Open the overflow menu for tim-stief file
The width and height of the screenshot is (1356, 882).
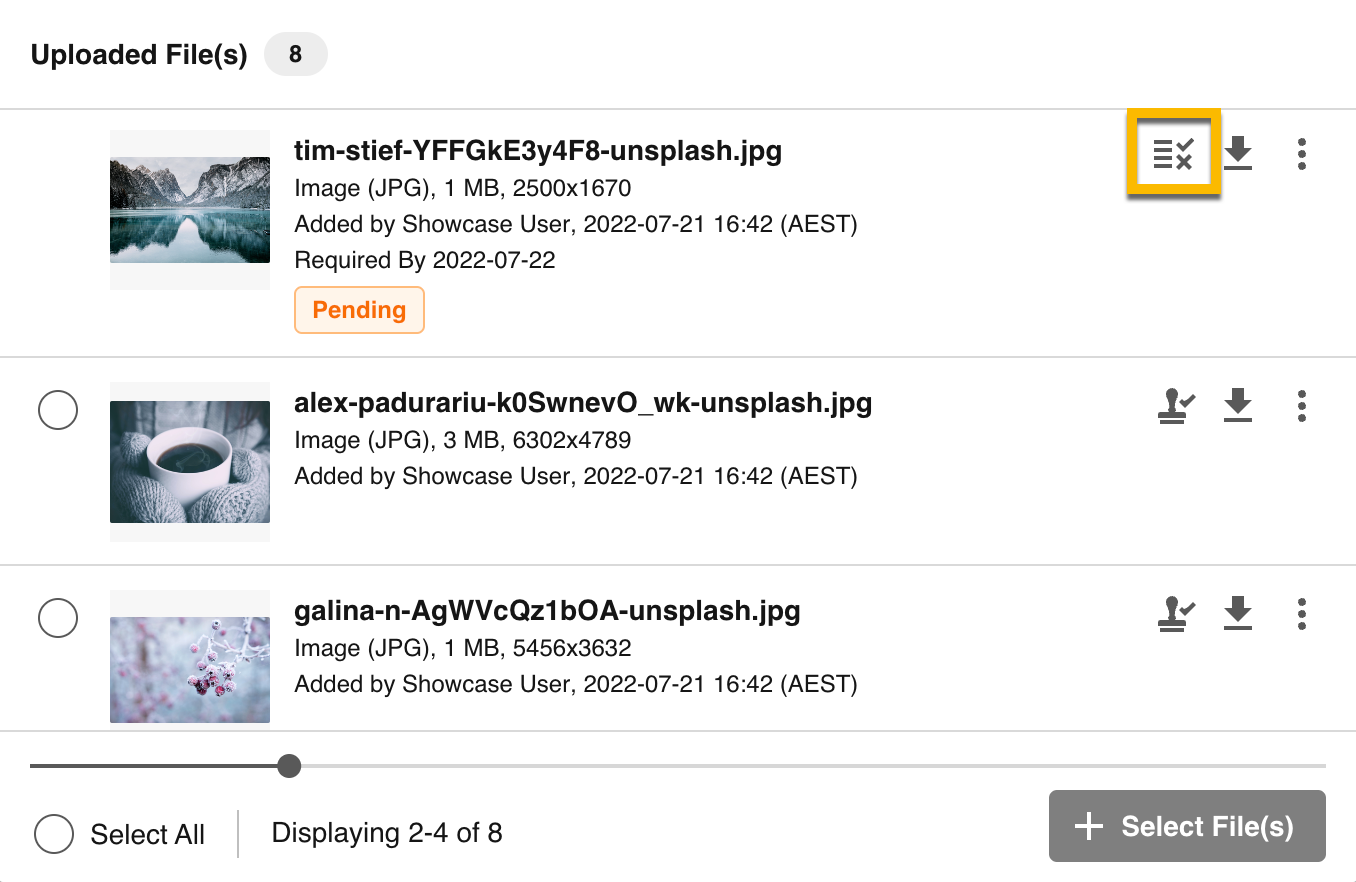[x=1302, y=153]
